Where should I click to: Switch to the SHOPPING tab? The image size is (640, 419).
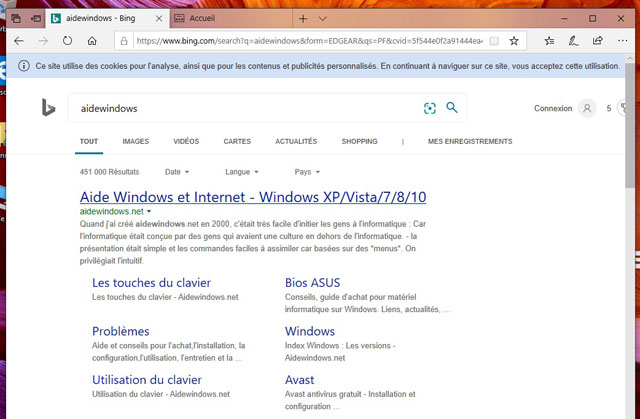[x=359, y=142]
